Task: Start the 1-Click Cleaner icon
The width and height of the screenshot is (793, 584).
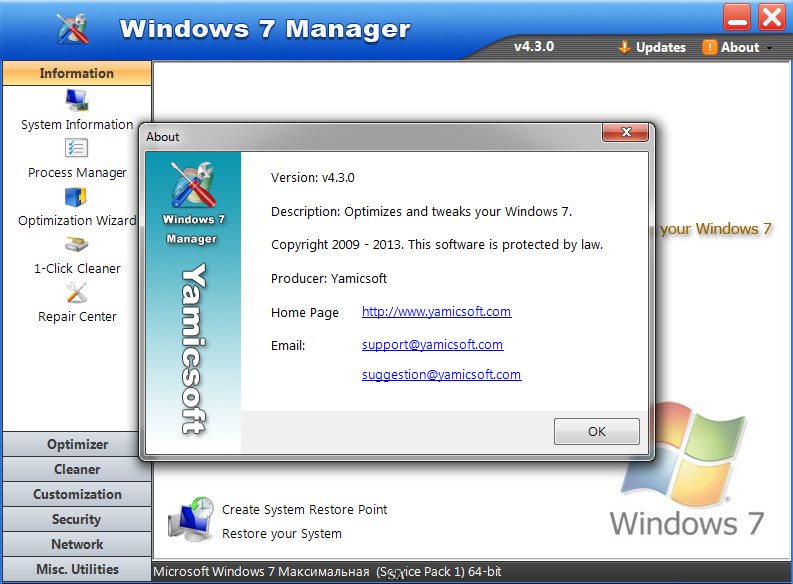Action: [76, 245]
